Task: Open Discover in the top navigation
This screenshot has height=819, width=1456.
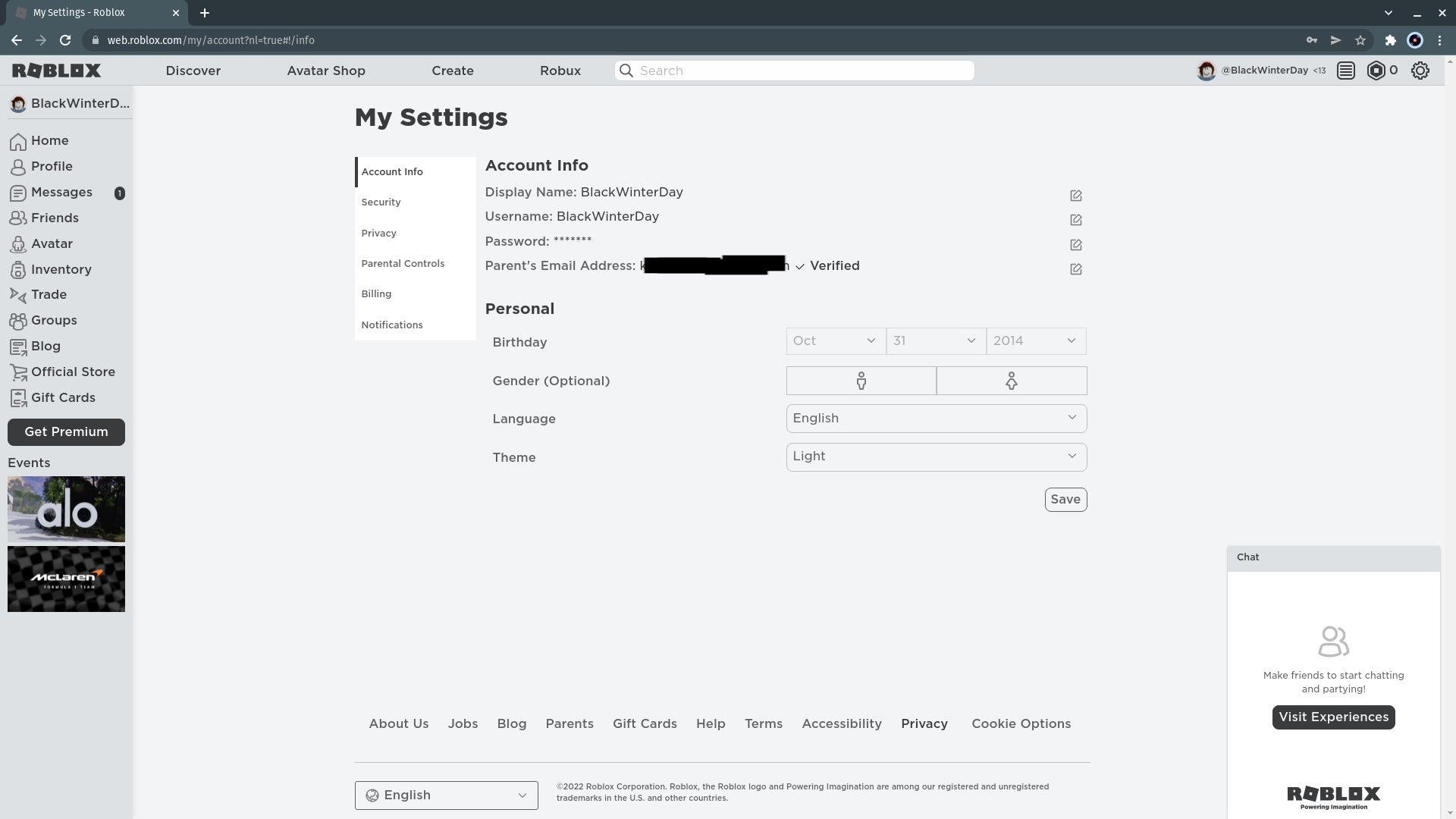Action: point(193,71)
